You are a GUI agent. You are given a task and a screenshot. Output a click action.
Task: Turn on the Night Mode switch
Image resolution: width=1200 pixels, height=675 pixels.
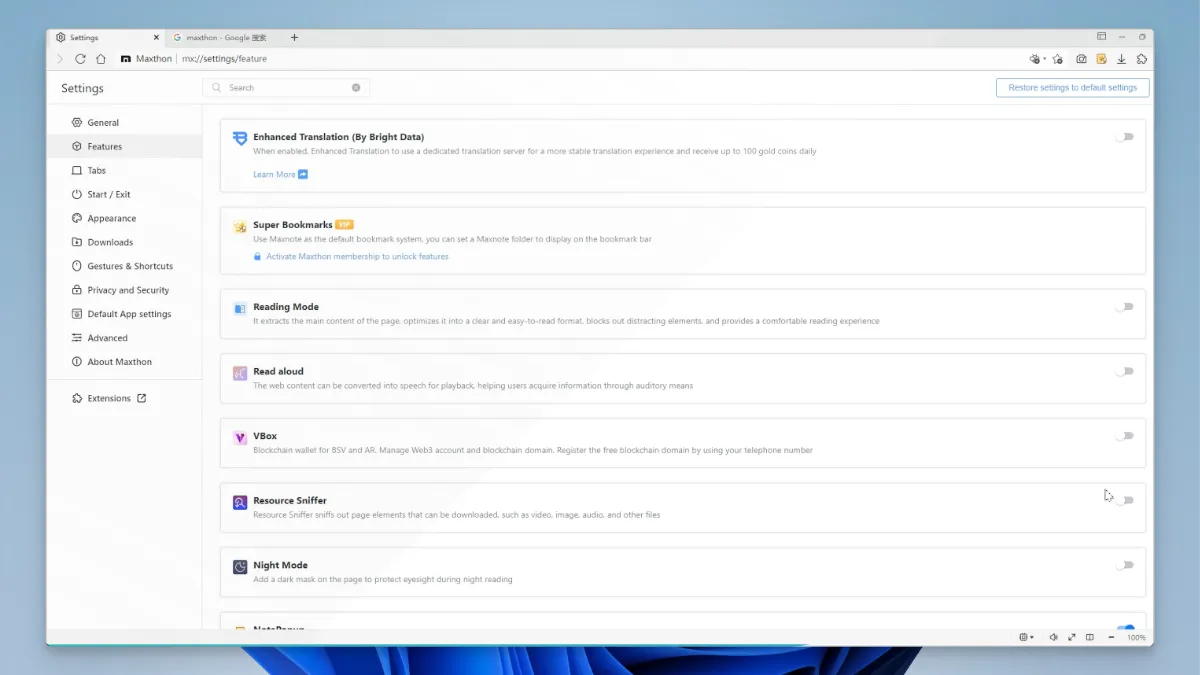click(x=1125, y=565)
